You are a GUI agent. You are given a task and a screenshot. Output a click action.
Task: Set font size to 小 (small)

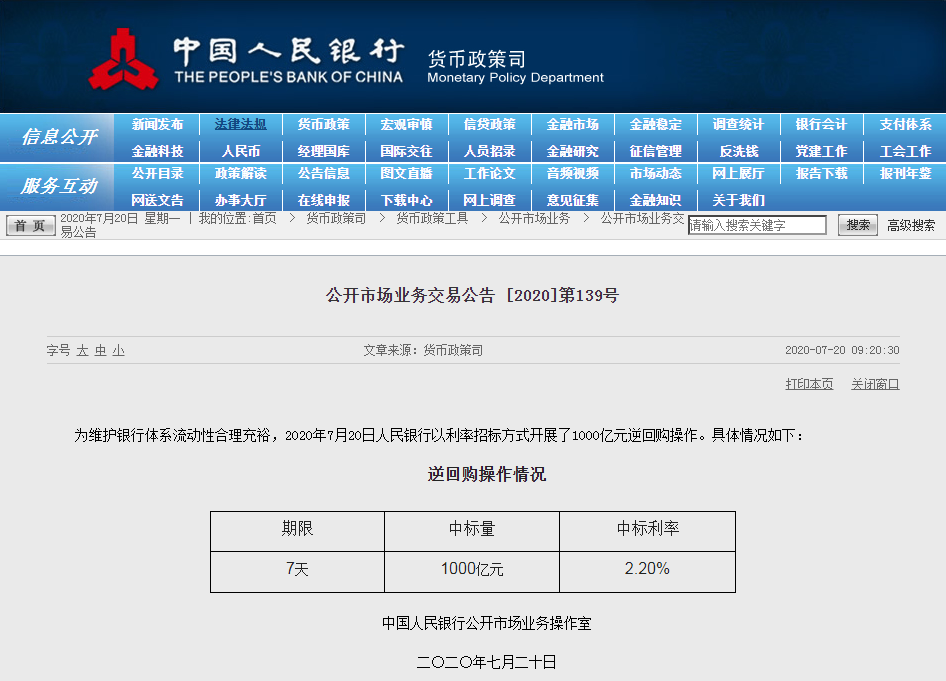(118, 351)
